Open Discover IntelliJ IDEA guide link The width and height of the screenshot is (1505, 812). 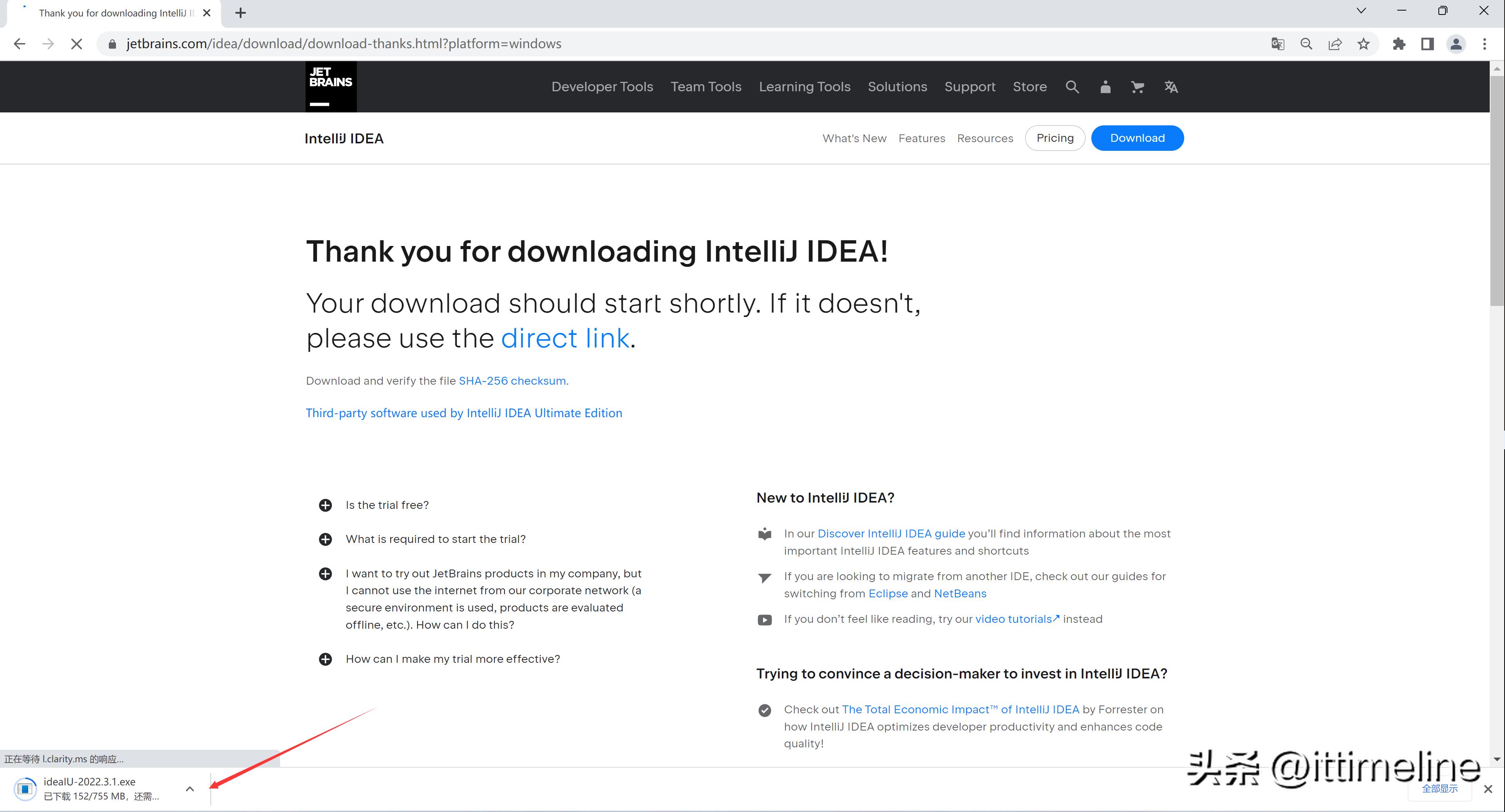[891, 533]
